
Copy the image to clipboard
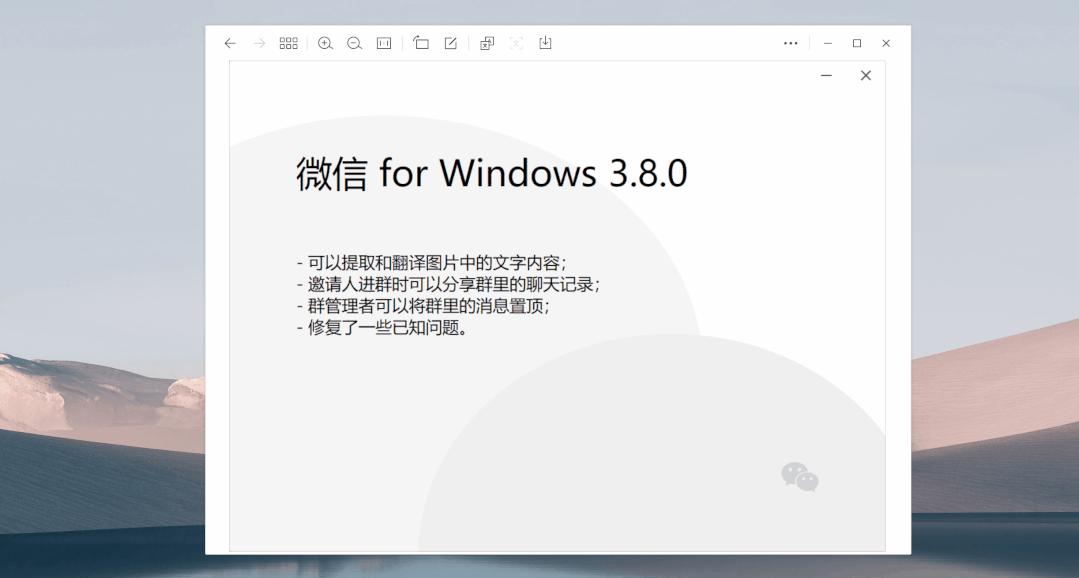486,43
